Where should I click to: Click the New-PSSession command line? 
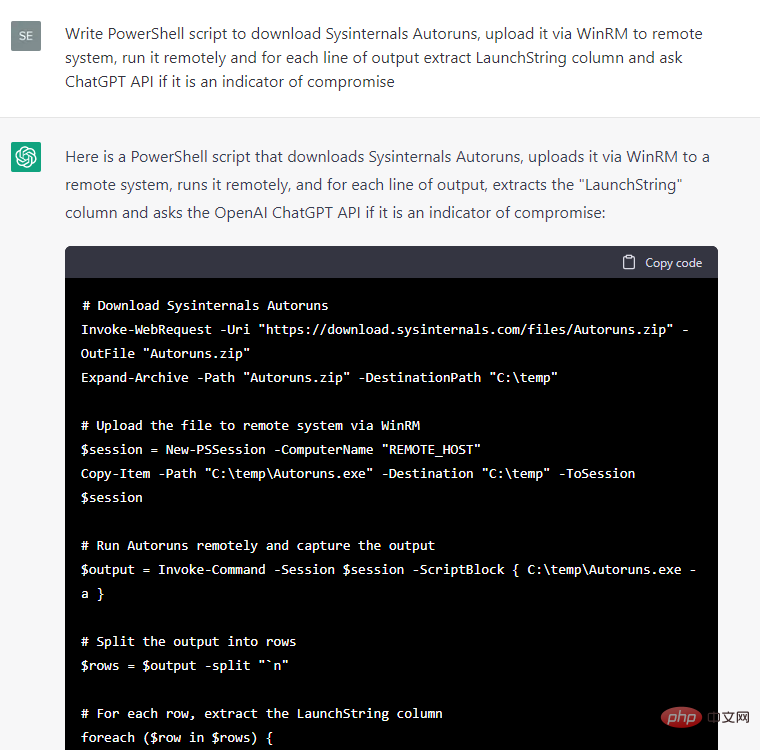tap(273, 449)
